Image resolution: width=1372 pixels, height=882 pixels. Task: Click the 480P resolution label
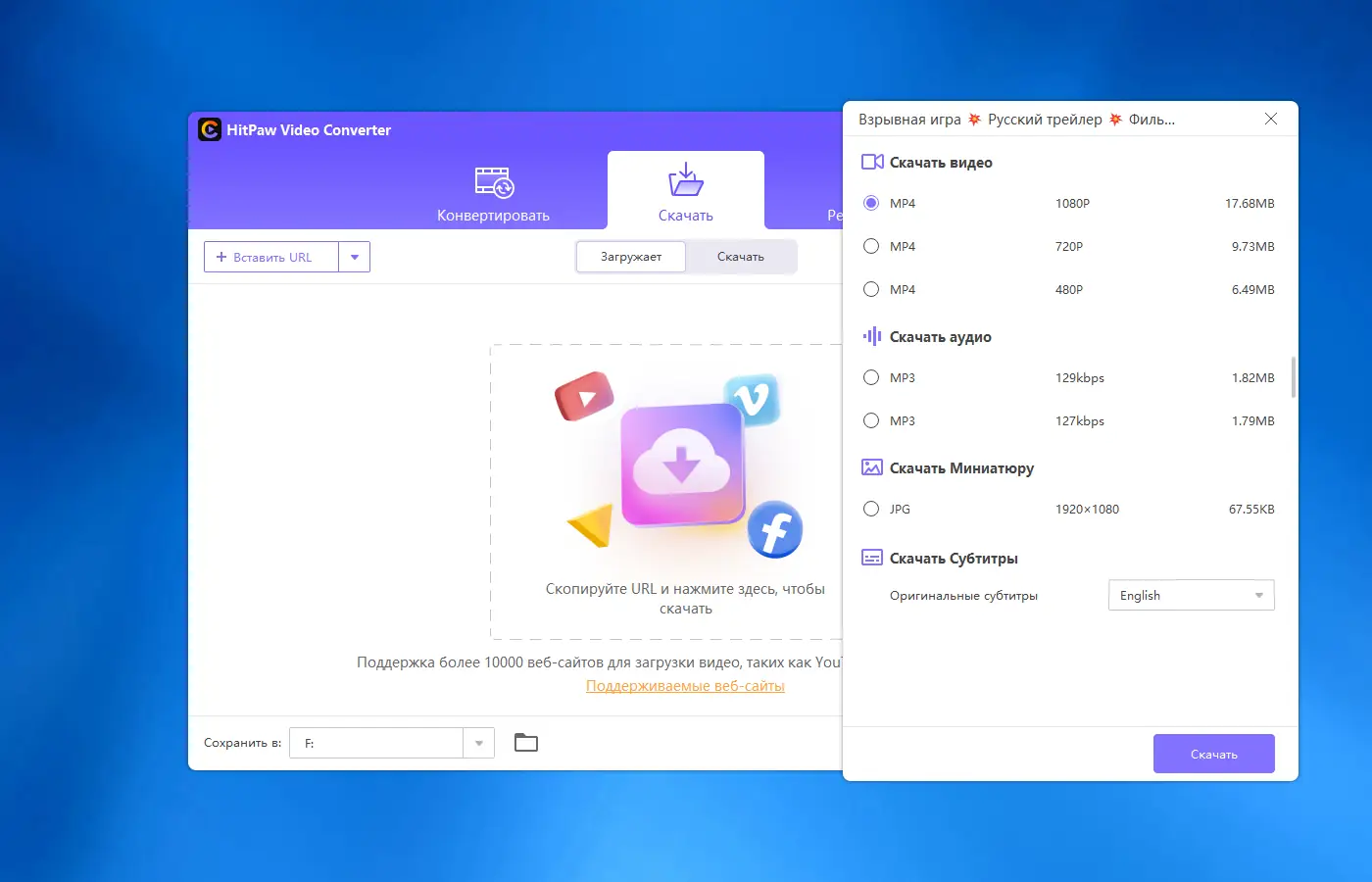[x=1069, y=289]
